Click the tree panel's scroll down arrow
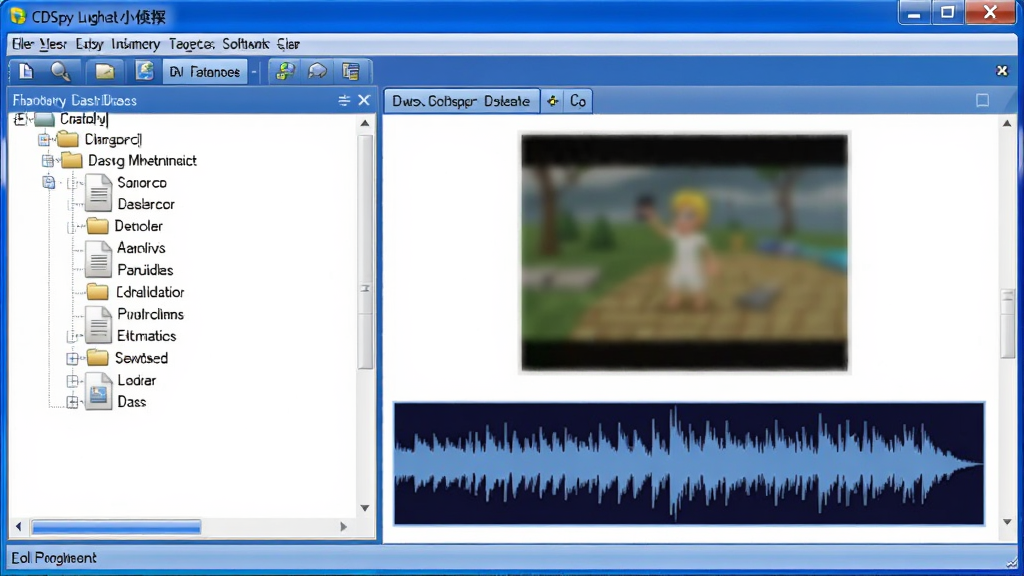Screen dimensions: 1024x576 (x=365, y=508)
